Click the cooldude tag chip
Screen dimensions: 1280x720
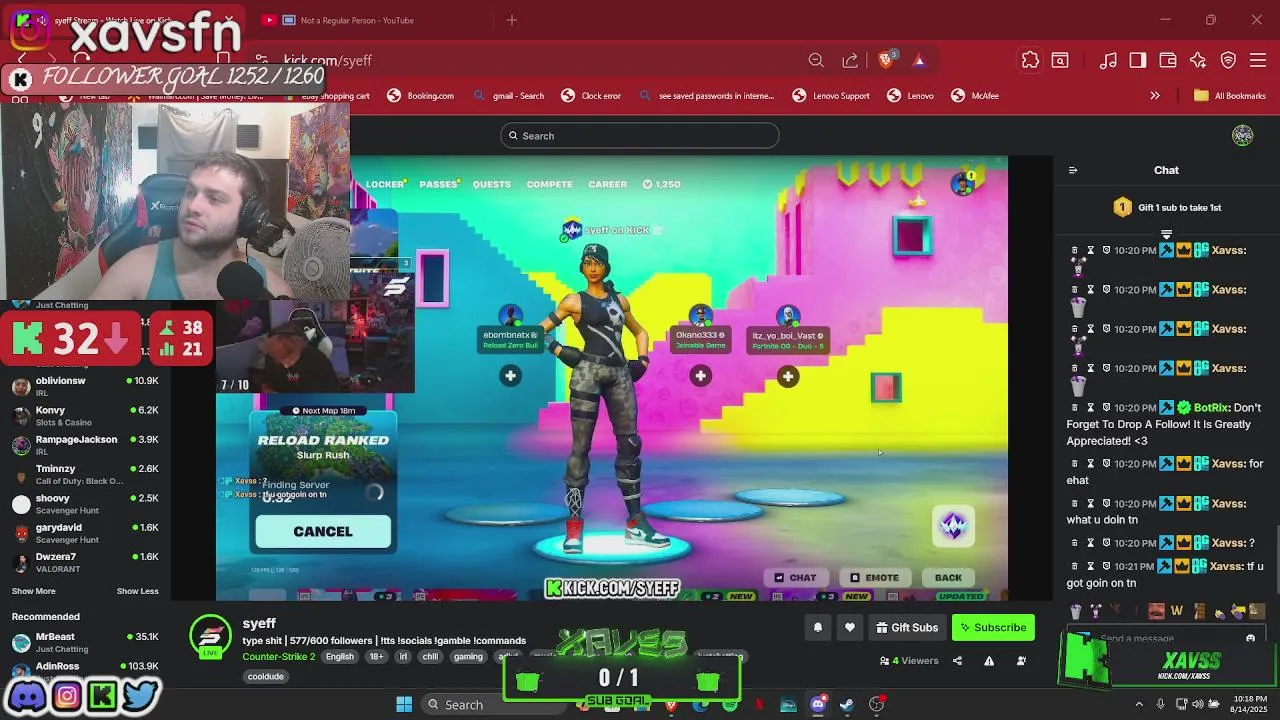pyautogui.click(x=266, y=676)
